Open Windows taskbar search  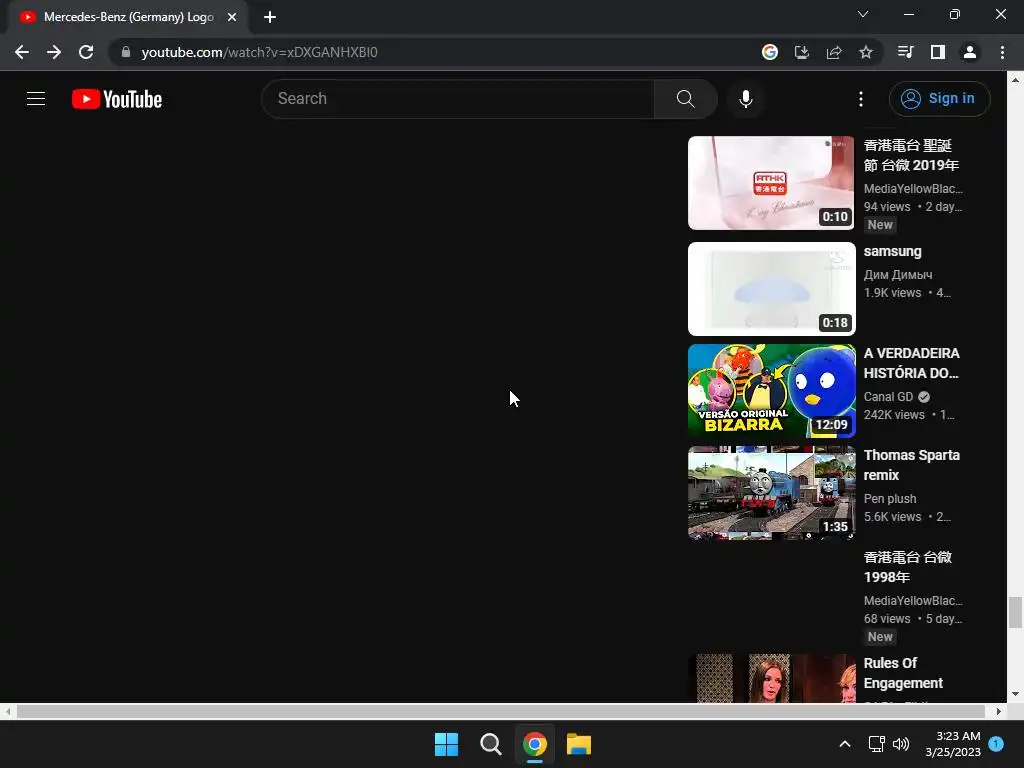coord(490,744)
